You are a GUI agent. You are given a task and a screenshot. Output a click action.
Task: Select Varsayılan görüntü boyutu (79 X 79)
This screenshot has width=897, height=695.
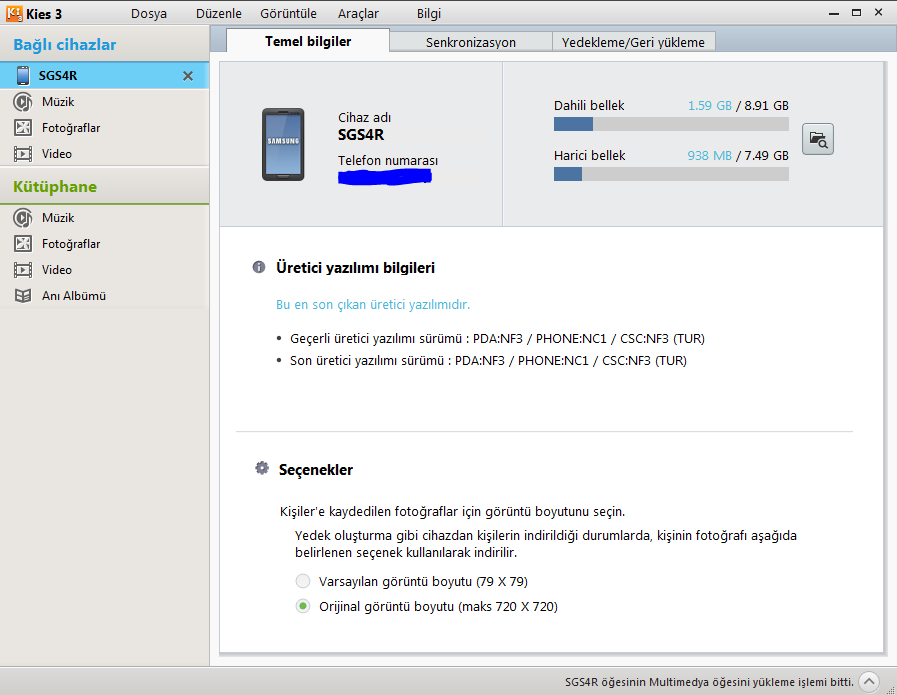[303, 581]
